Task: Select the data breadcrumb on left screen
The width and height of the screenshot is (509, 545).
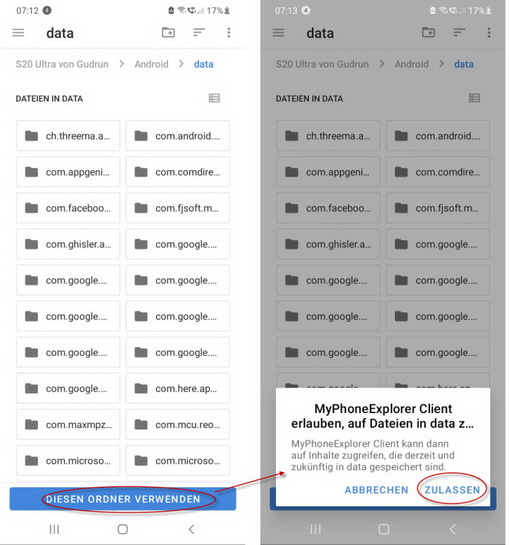Action: pos(203,64)
